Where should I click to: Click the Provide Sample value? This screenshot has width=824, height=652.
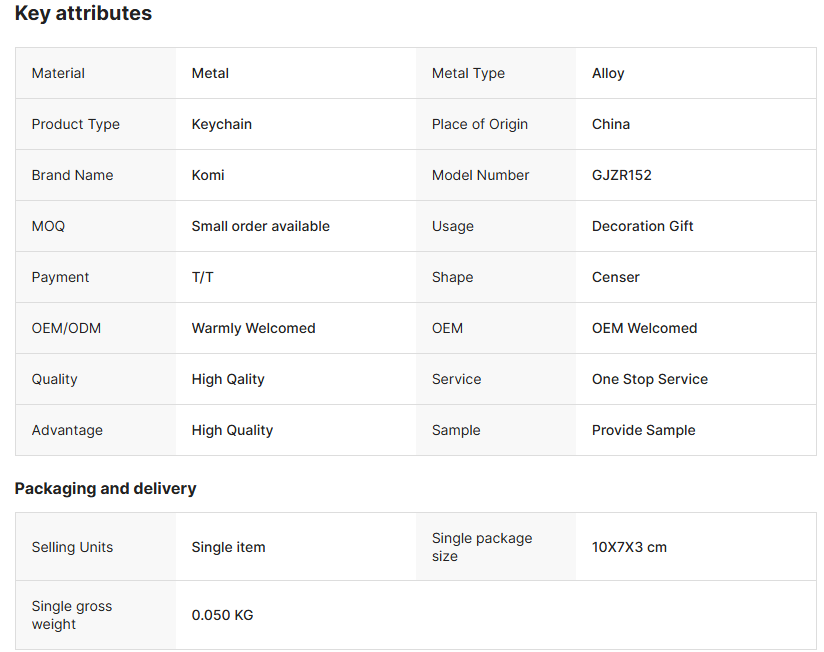[644, 430]
